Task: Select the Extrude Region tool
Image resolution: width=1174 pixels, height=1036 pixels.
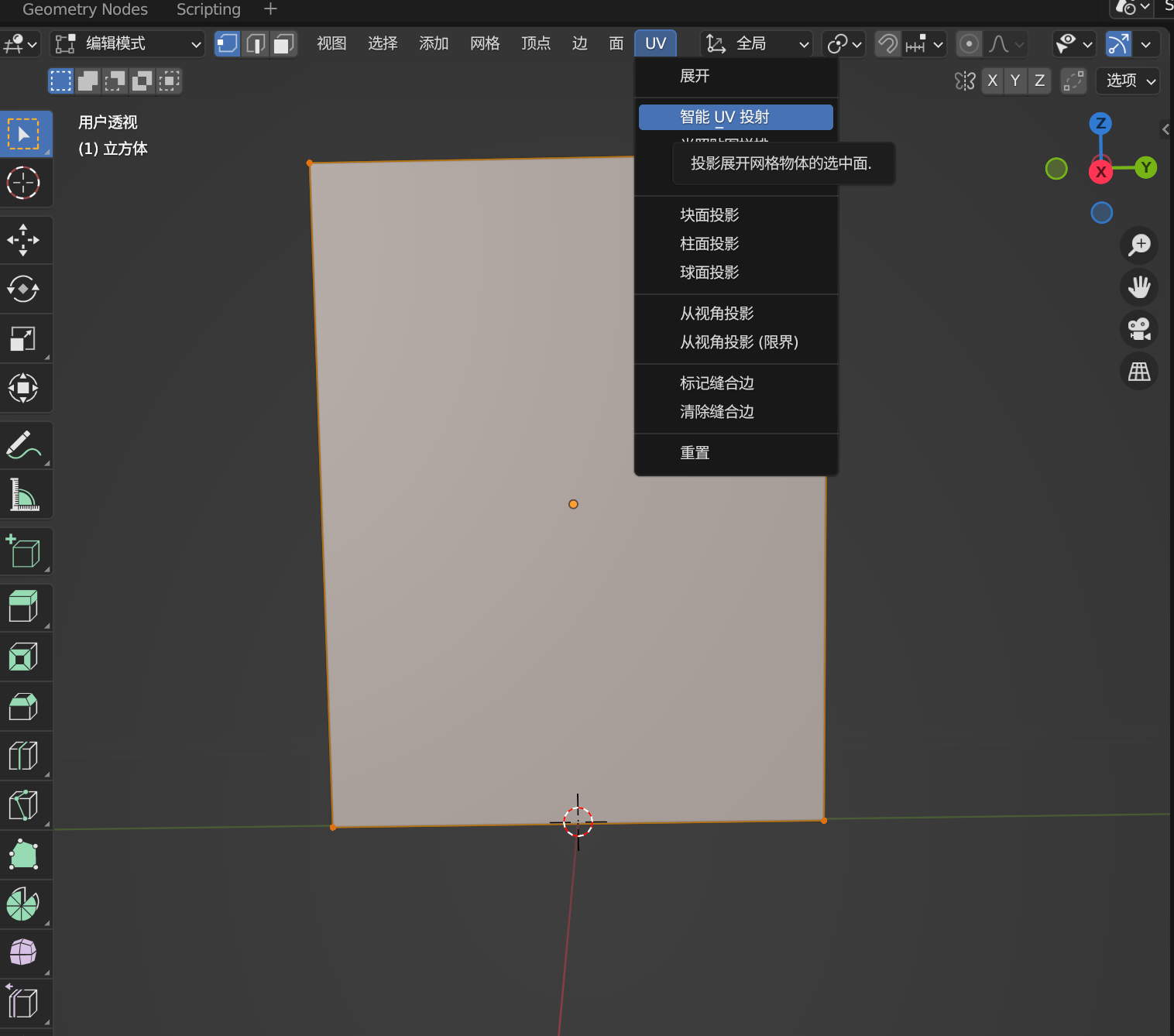Action: pyautogui.click(x=24, y=608)
